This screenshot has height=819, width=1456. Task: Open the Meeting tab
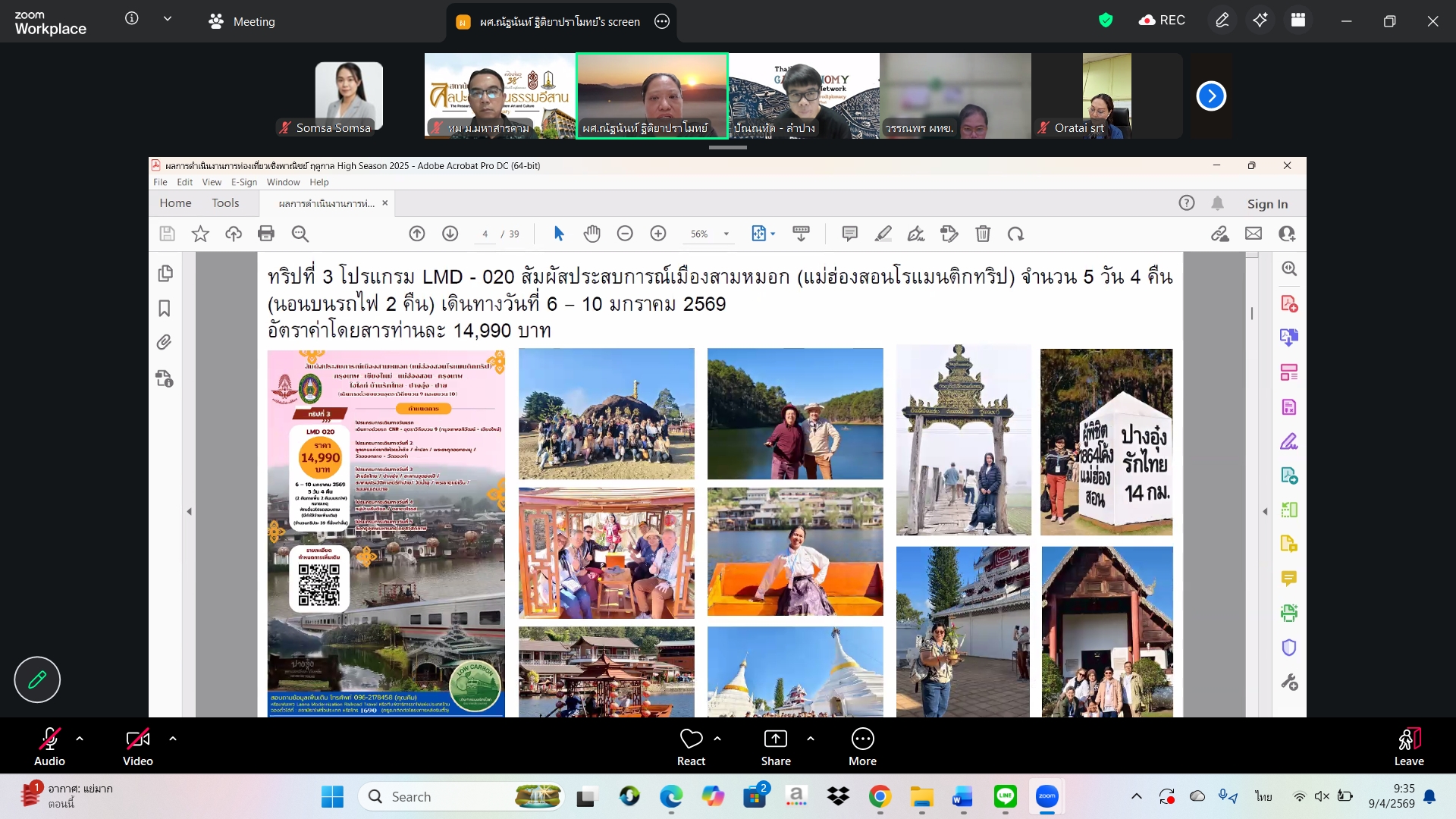242,21
